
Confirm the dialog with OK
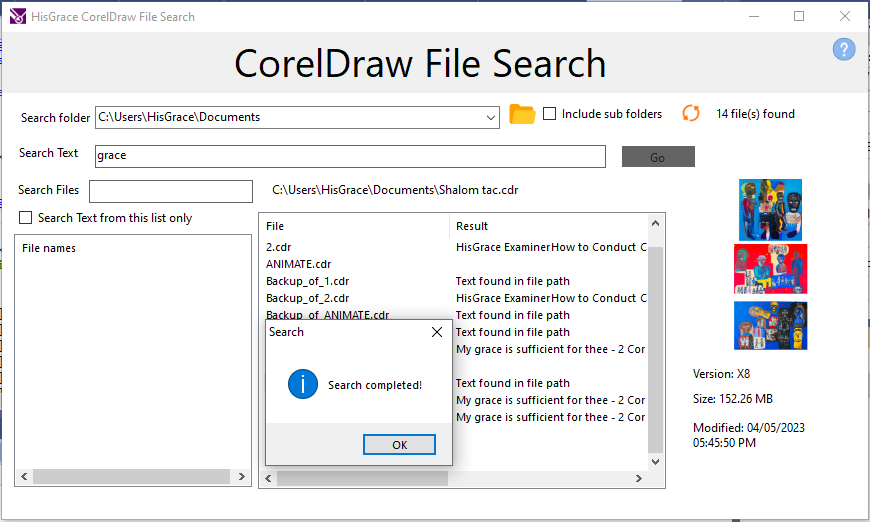(x=399, y=444)
